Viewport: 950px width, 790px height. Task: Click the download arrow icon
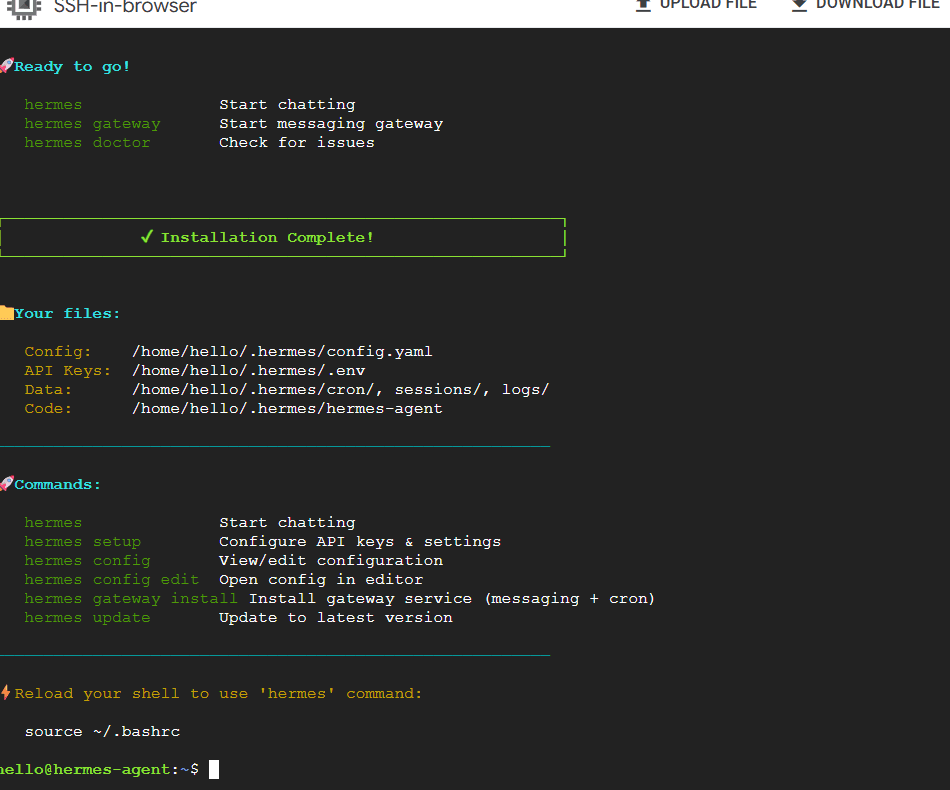click(x=800, y=5)
